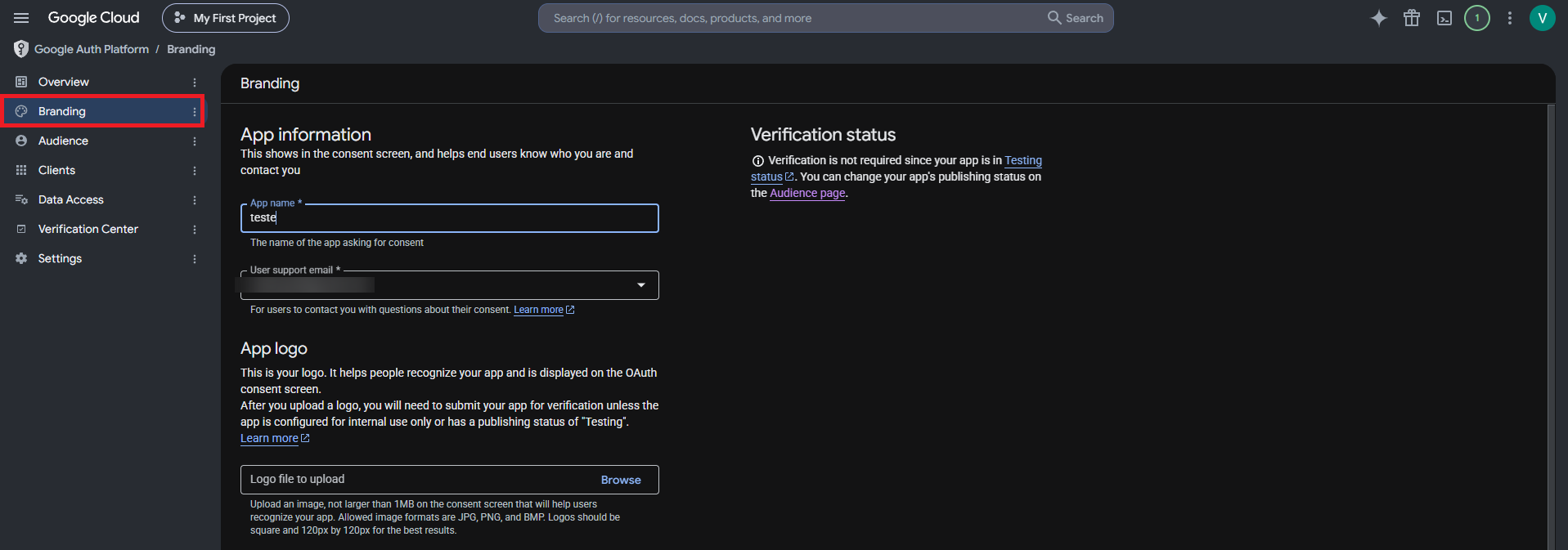Open three-dot menu next to Branding
Image resolution: width=1568 pixels, height=550 pixels.
coord(195,111)
